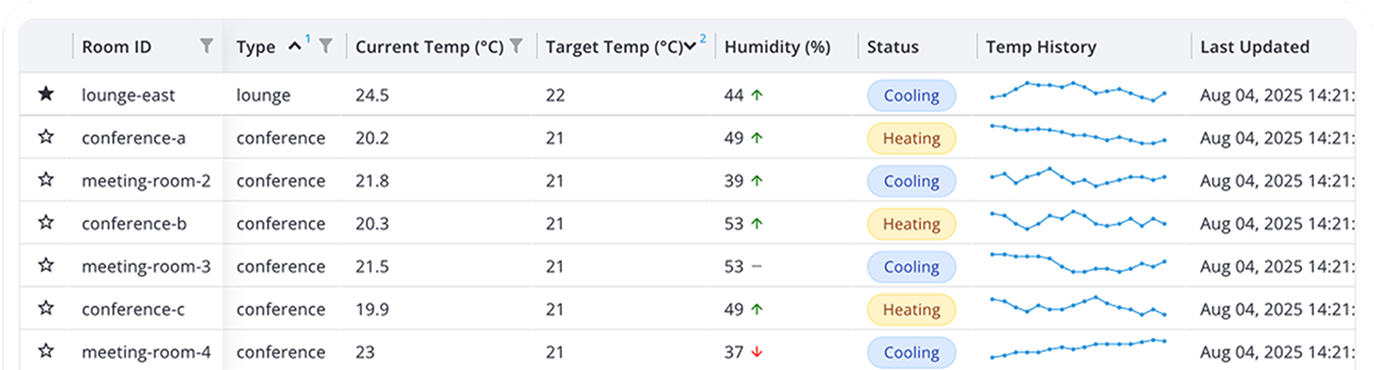1374x370 pixels.
Task: Star the meeting-room-2 row
Action: click(45, 180)
